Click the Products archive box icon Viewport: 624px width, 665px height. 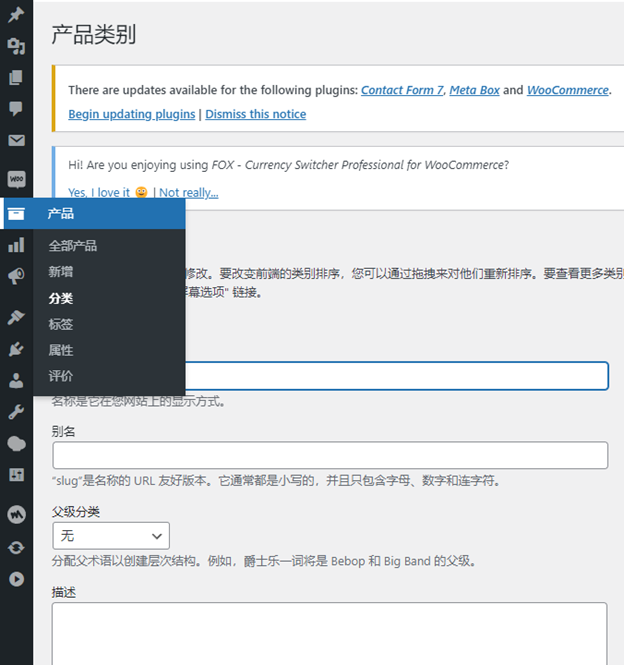(16, 214)
